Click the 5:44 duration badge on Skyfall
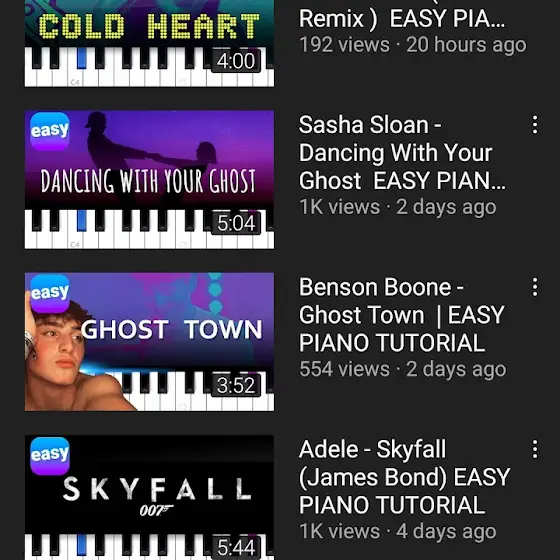 (x=236, y=547)
